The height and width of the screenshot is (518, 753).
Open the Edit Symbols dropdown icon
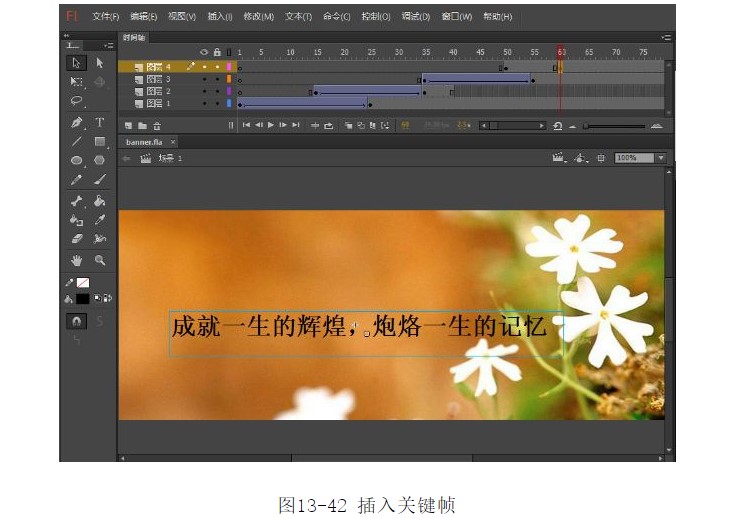click(x=581, y=158)
